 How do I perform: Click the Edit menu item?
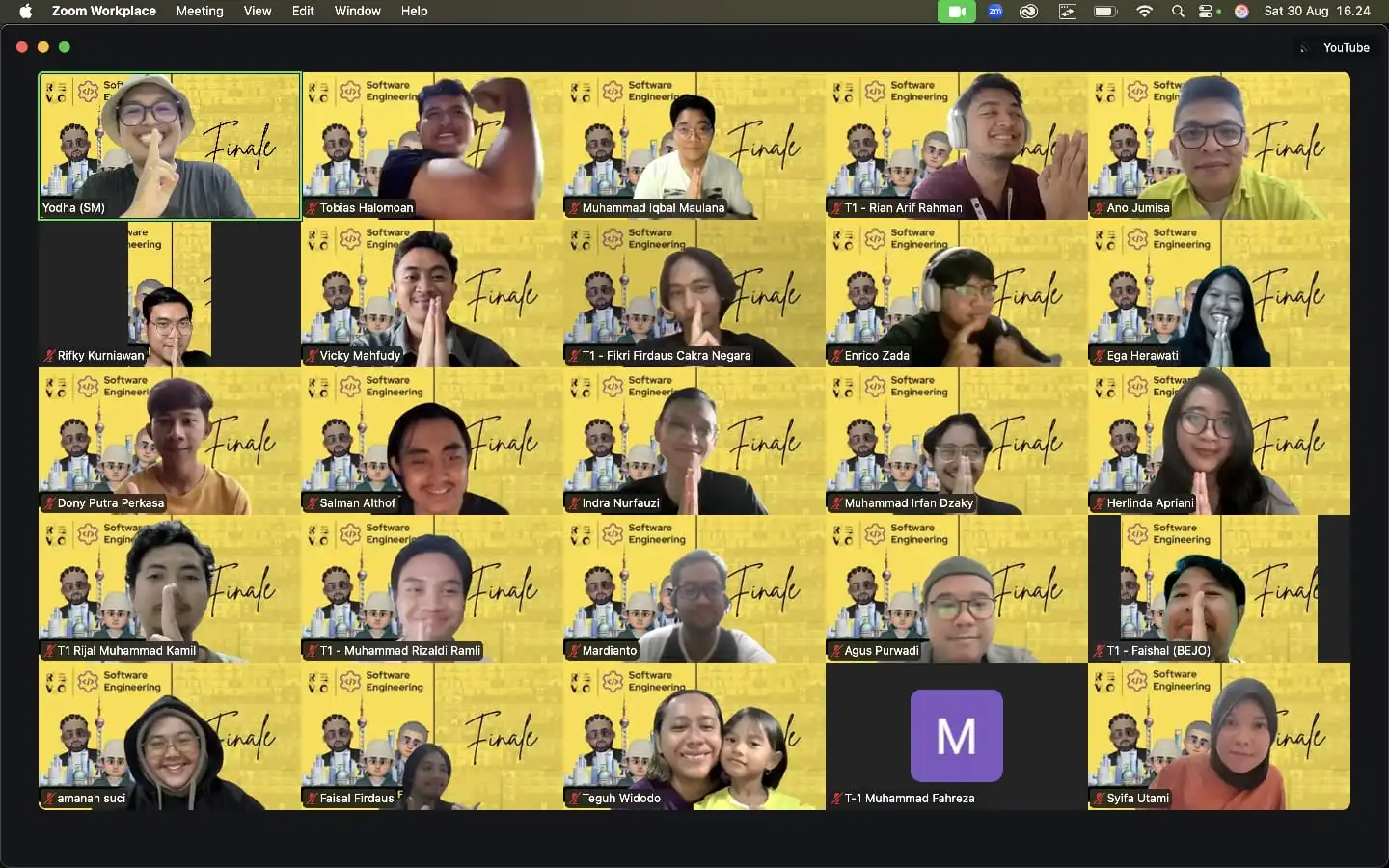tap(303, 12)
